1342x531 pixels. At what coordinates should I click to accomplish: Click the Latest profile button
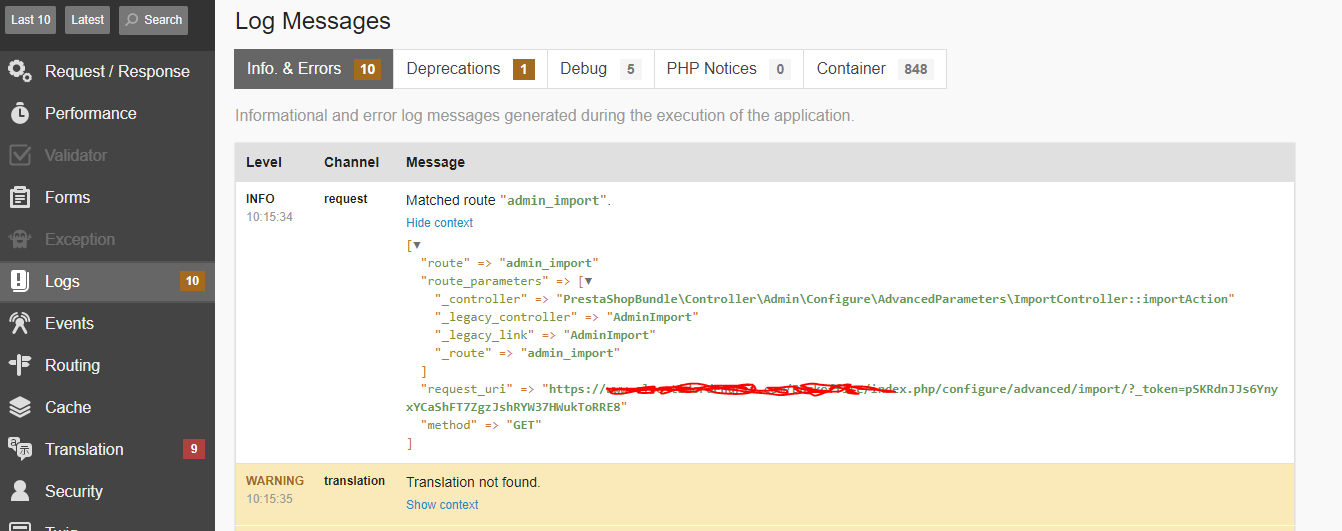point(88,20)
